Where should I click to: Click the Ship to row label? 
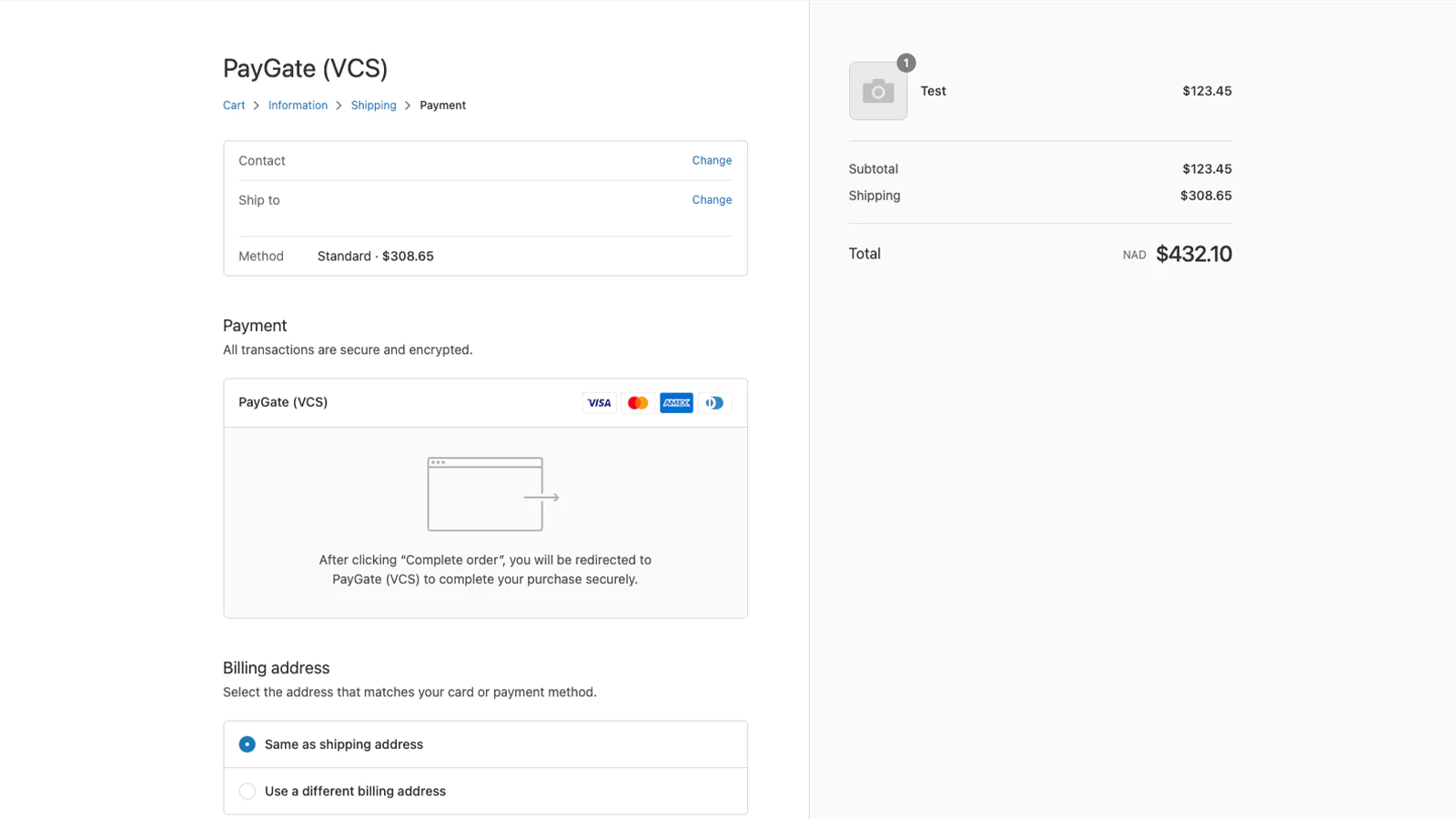tap(259, 200)
